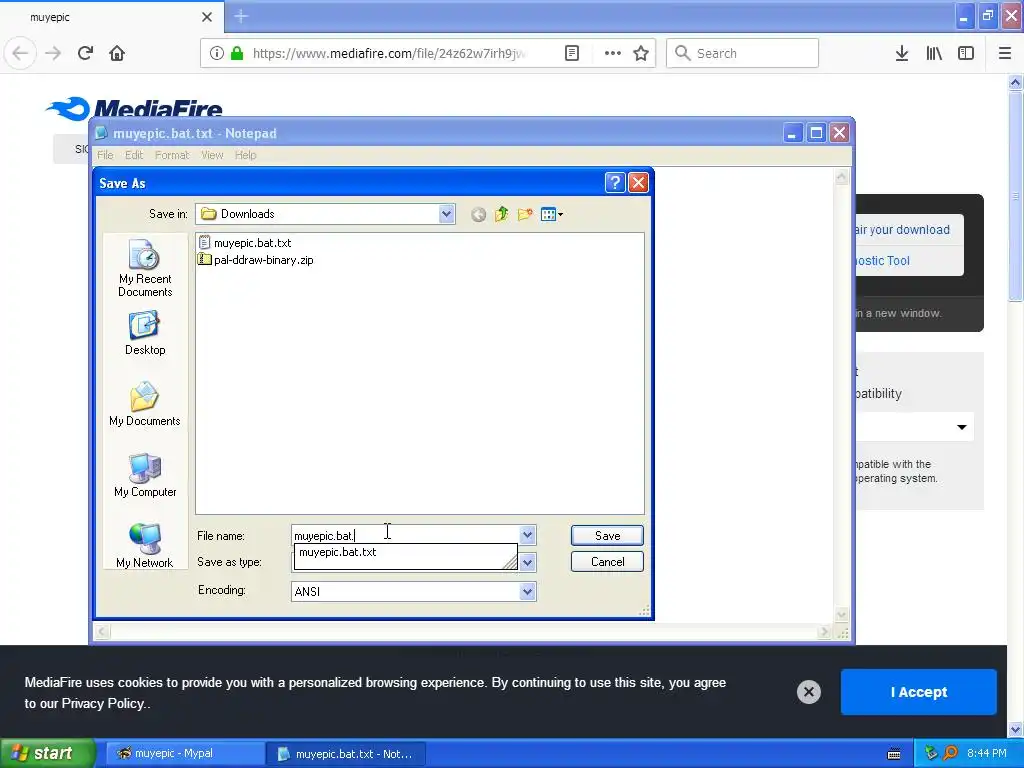Open a new browser tab
Viewport: 1024px width, 768px height.
coord(241,16)
